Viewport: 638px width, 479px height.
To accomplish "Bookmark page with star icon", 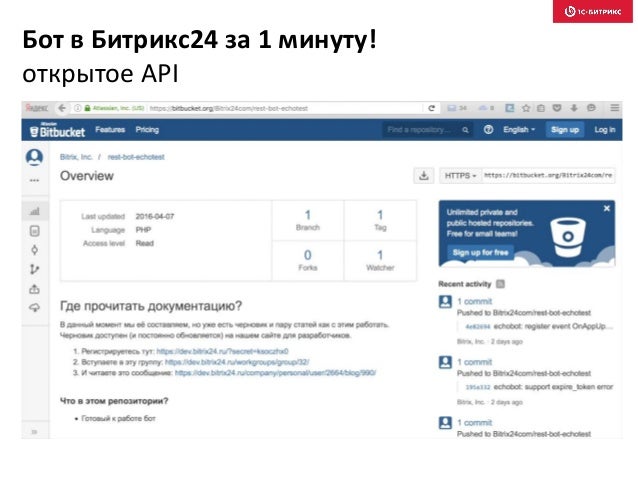I will tap(526, 108).
